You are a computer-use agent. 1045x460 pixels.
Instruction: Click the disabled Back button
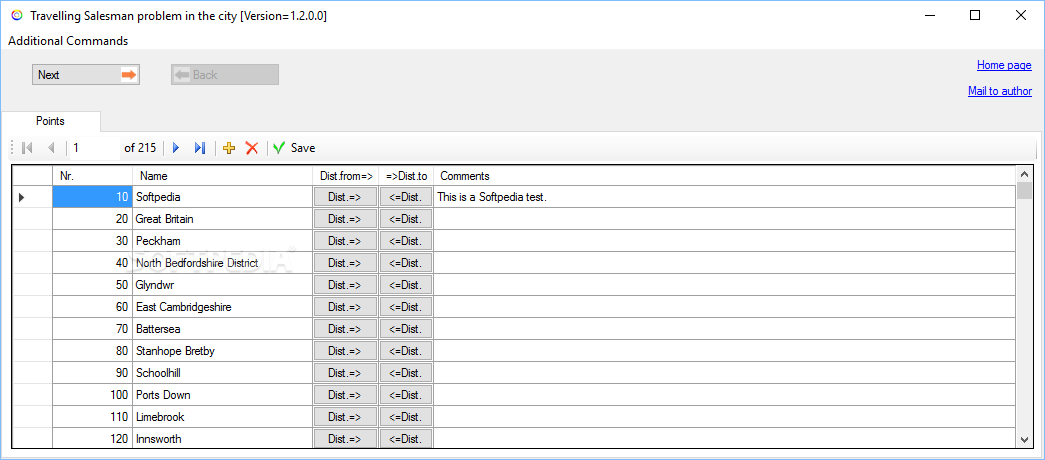click(225, 75)
